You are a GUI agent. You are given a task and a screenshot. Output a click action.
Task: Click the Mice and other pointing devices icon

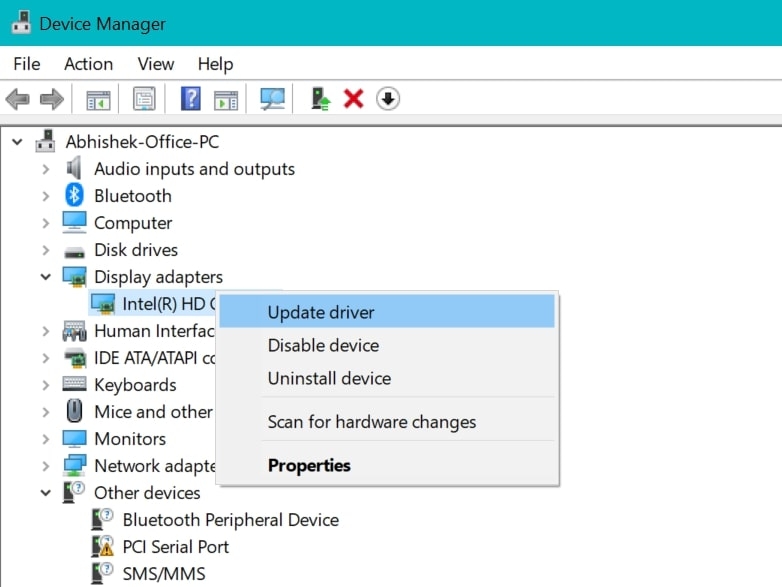click(74, 411)
